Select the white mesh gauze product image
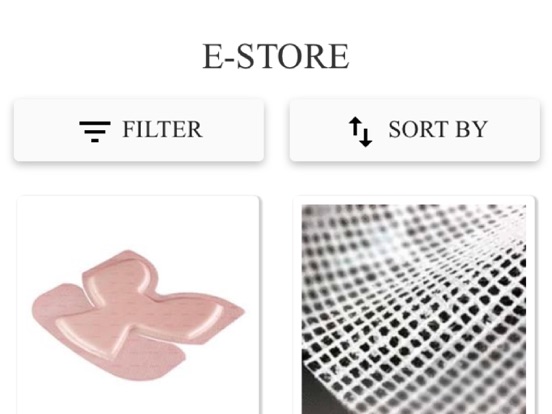This screenshot has width=552, height=414. pyautogui.click(x=414, y=309)
